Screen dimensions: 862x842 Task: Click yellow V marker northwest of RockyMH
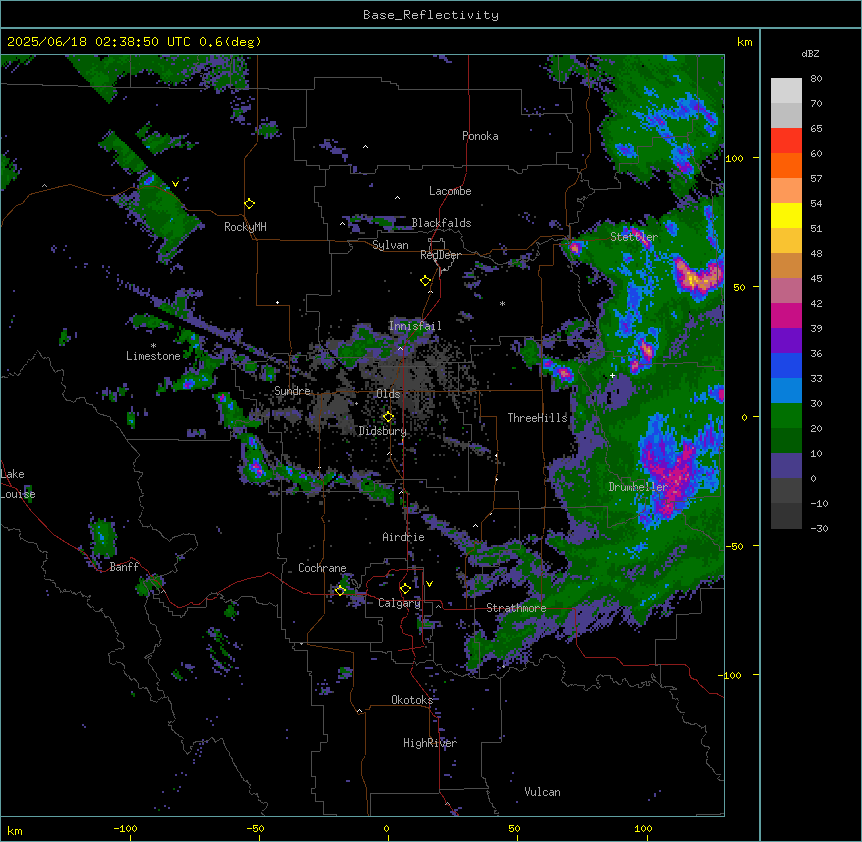coord(175,184)
